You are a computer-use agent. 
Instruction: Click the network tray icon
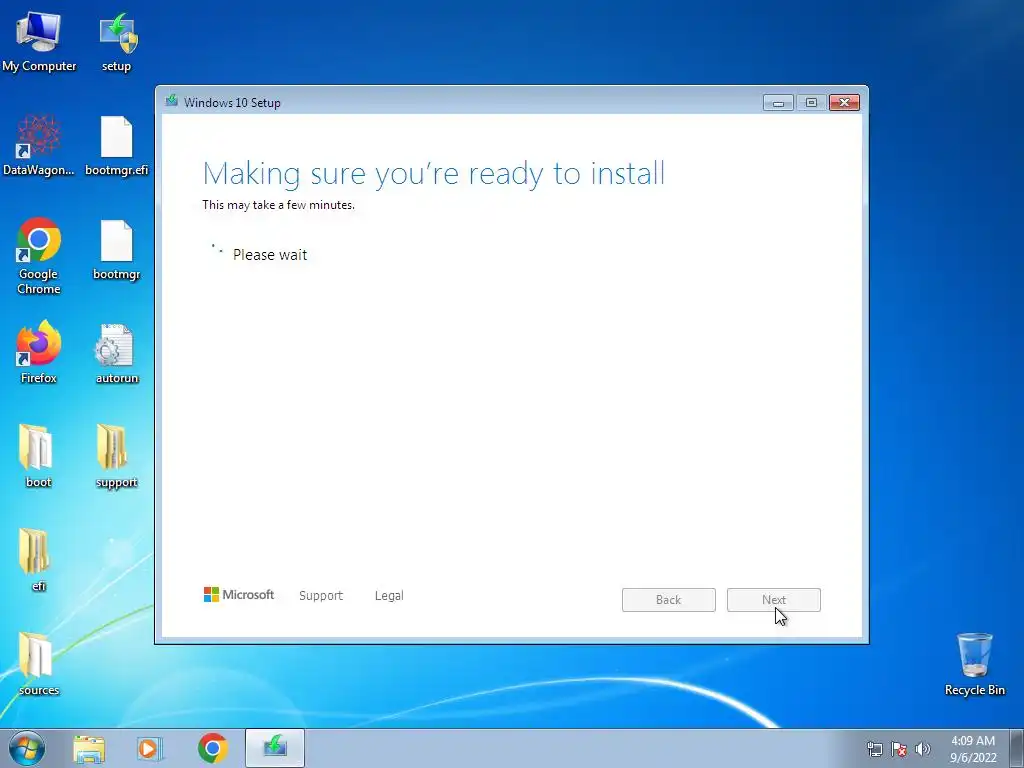[x=874, y=749]
